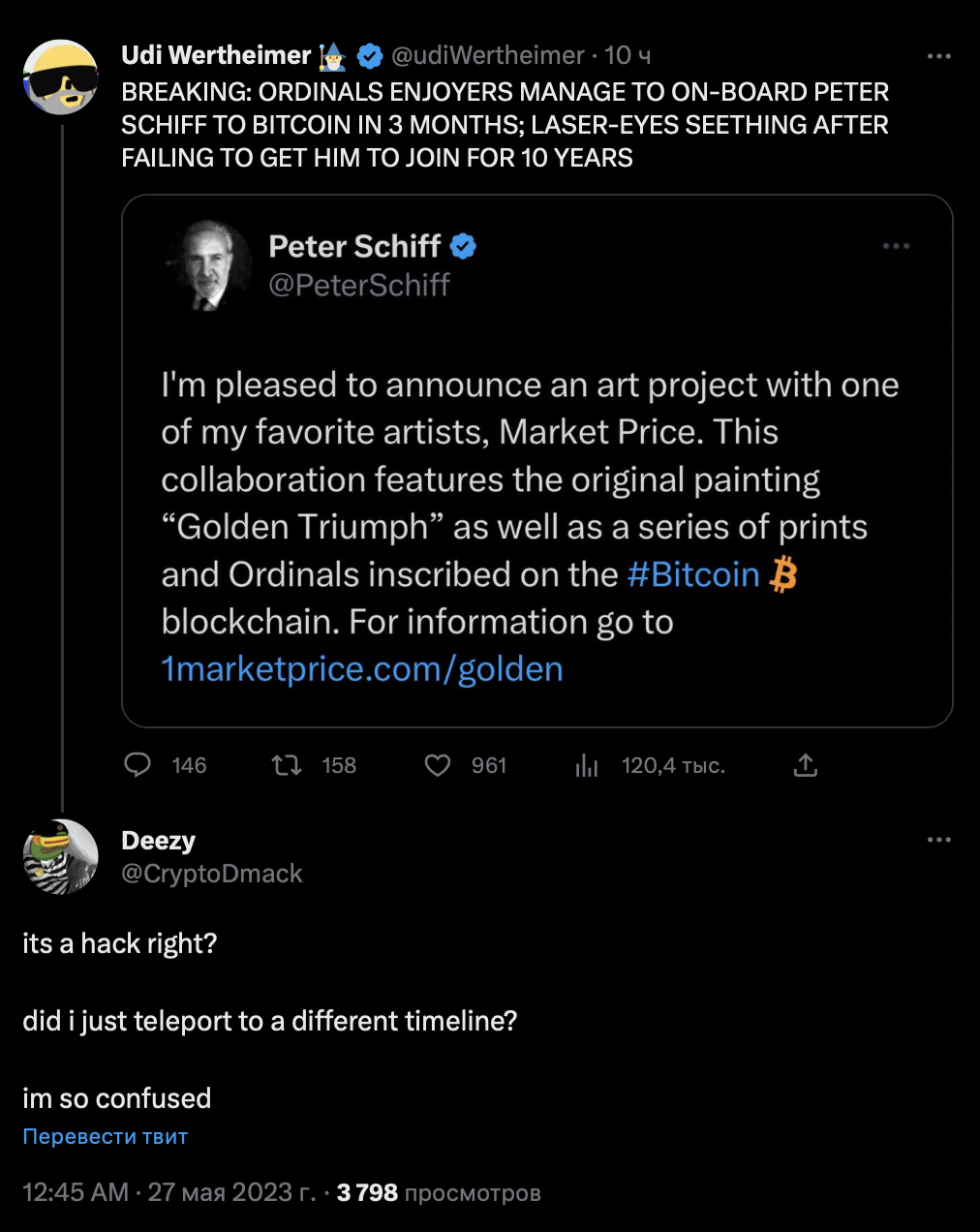
Task: Click the Bitcoin emoji symbol
Action: (x=783, y=574)
